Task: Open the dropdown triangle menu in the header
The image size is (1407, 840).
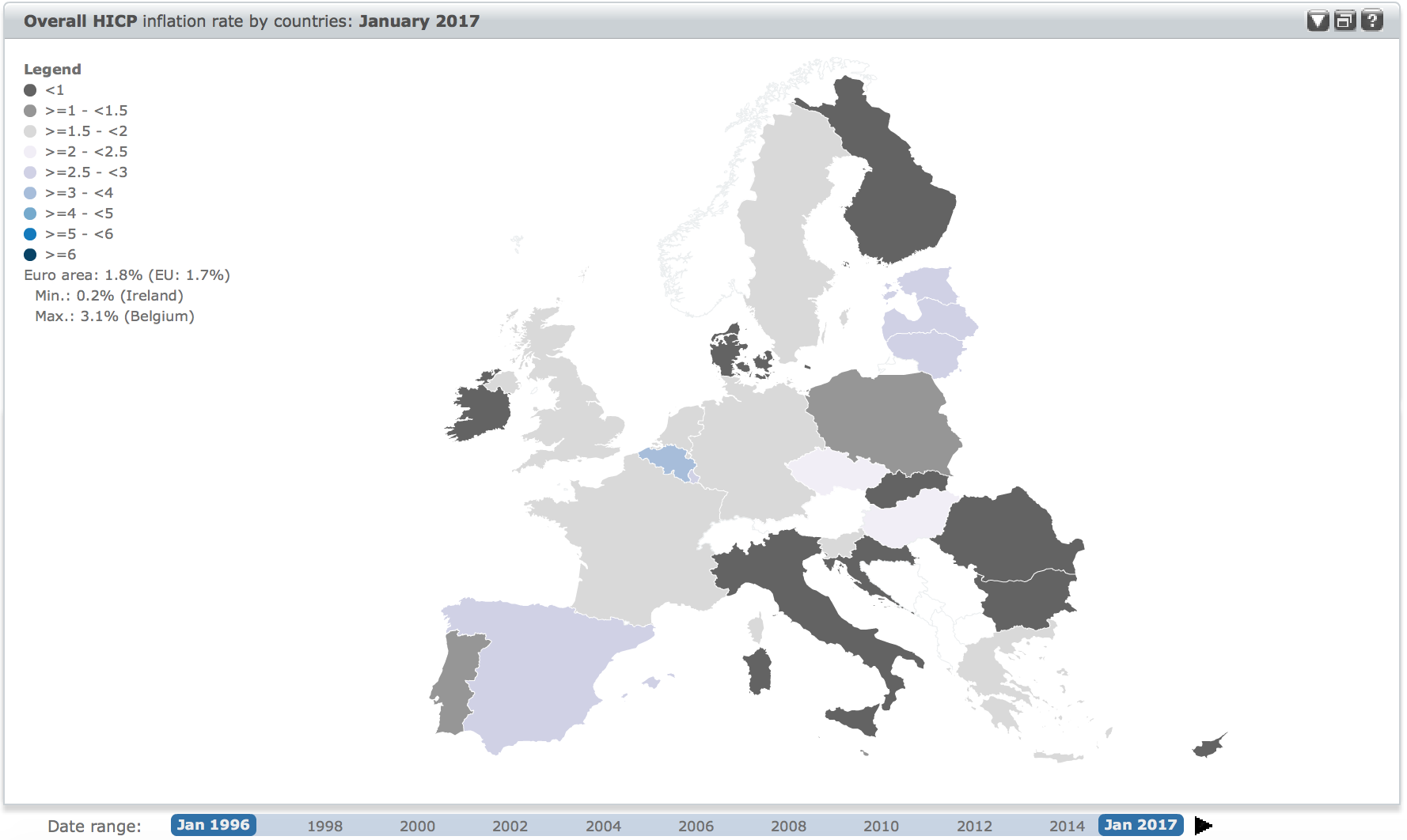Action: click(x=1318, y=21)
